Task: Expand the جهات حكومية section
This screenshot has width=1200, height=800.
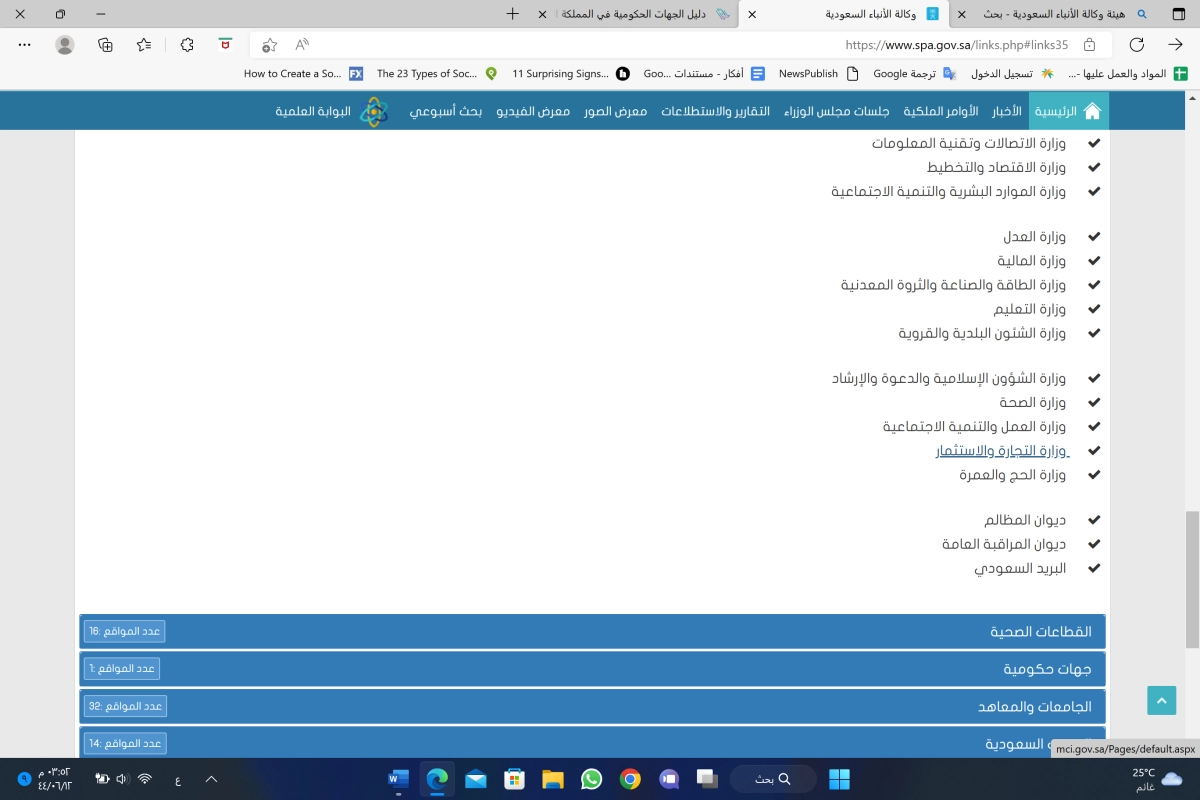Action: [1047, 669]
